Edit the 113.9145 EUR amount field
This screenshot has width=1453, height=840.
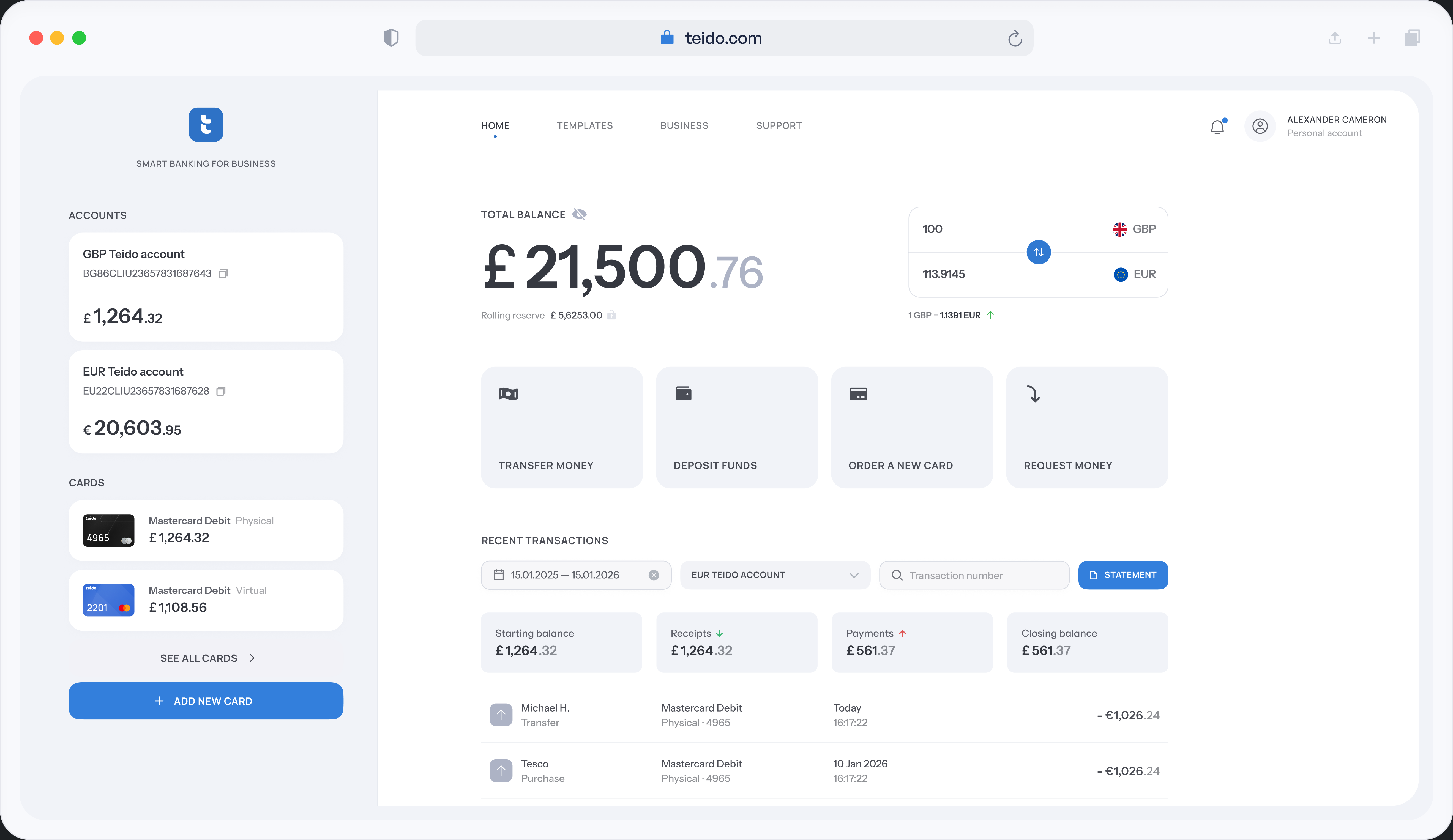tap(944, 274)
